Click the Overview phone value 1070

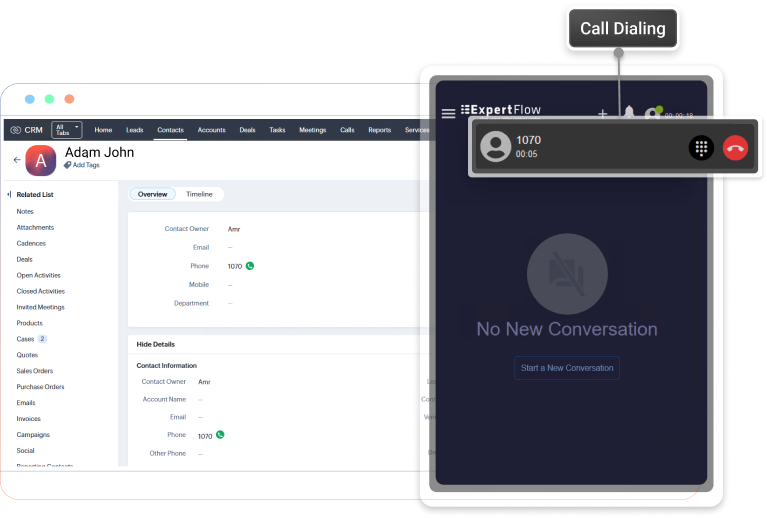[235, 266]
